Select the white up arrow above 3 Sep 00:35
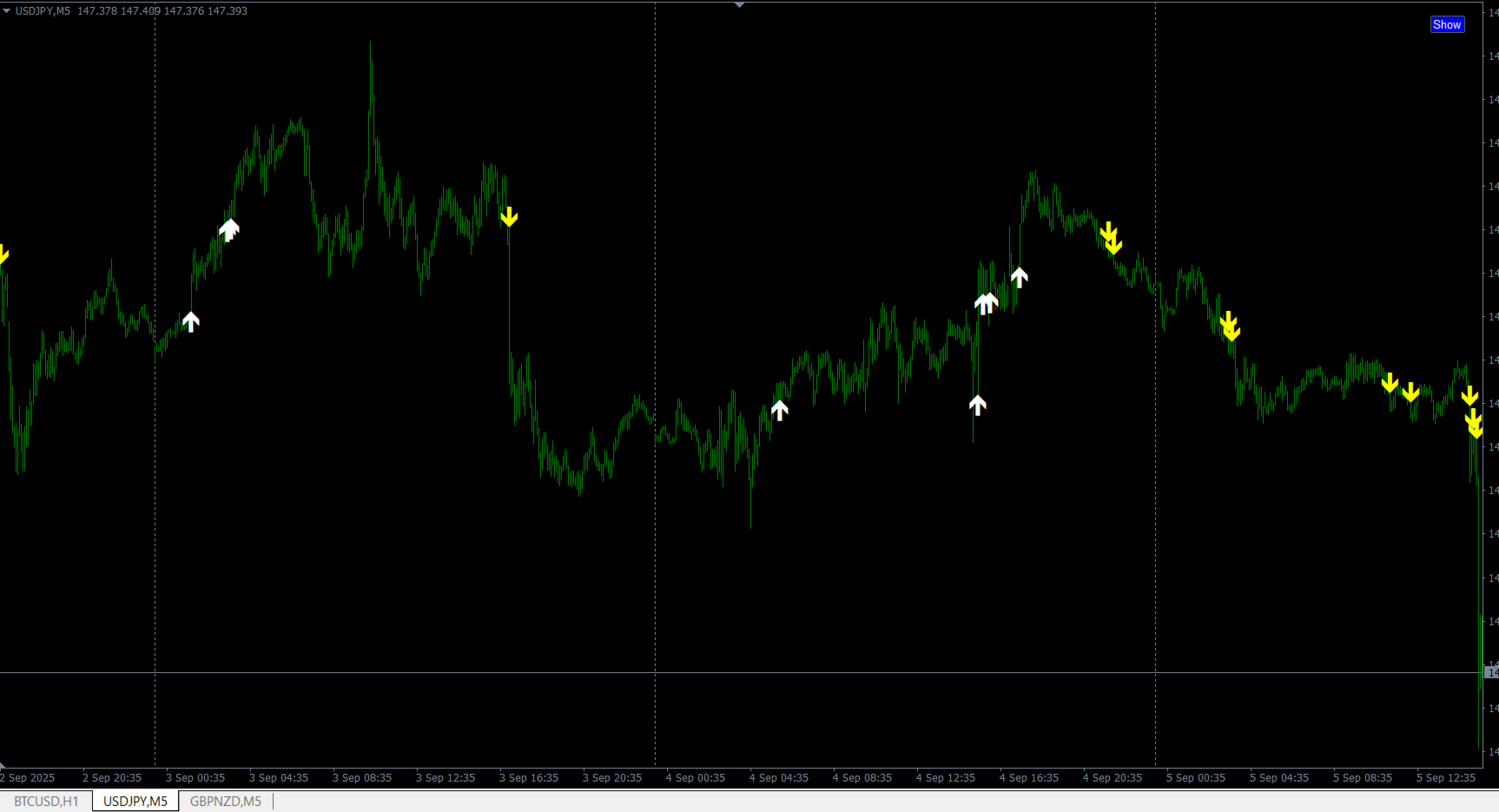1499x812 pixels. [x=191, y=322]
